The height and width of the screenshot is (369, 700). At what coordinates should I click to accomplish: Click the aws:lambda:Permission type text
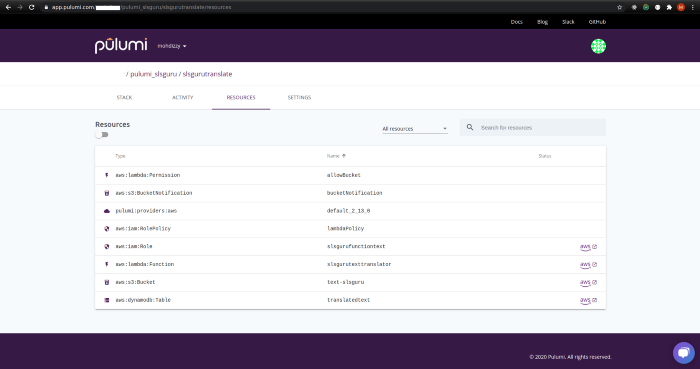[x=148, y=175]
